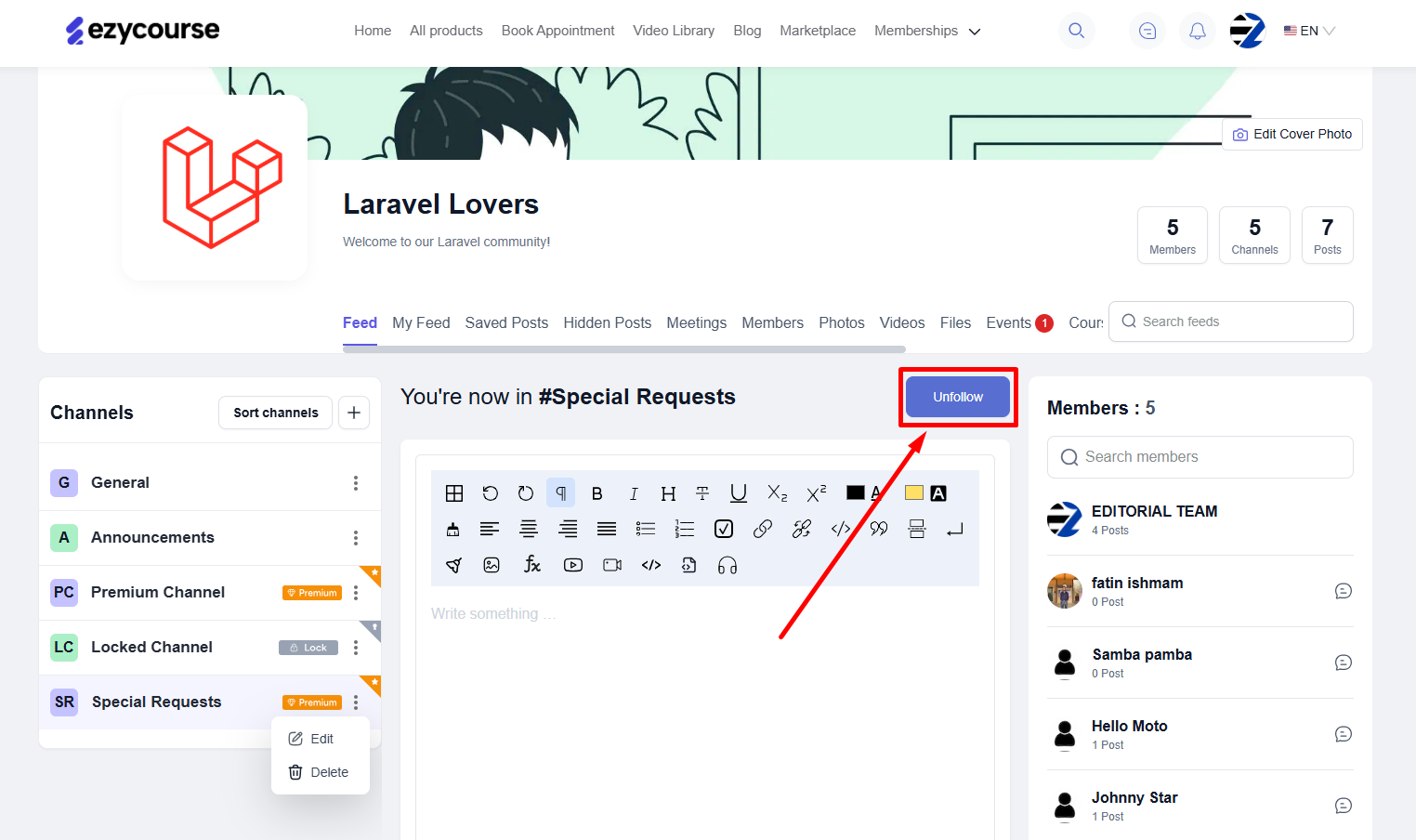1416x840 pixels.
Task: Focus the Search feeds field
Action: 1231,322
